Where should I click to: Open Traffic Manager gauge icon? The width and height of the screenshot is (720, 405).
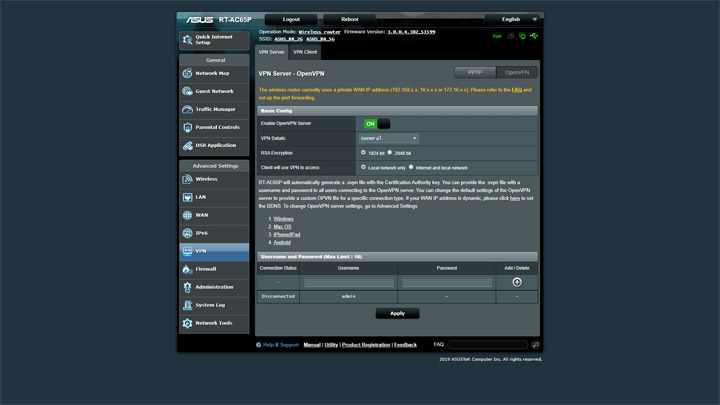[x=187, y=109]
